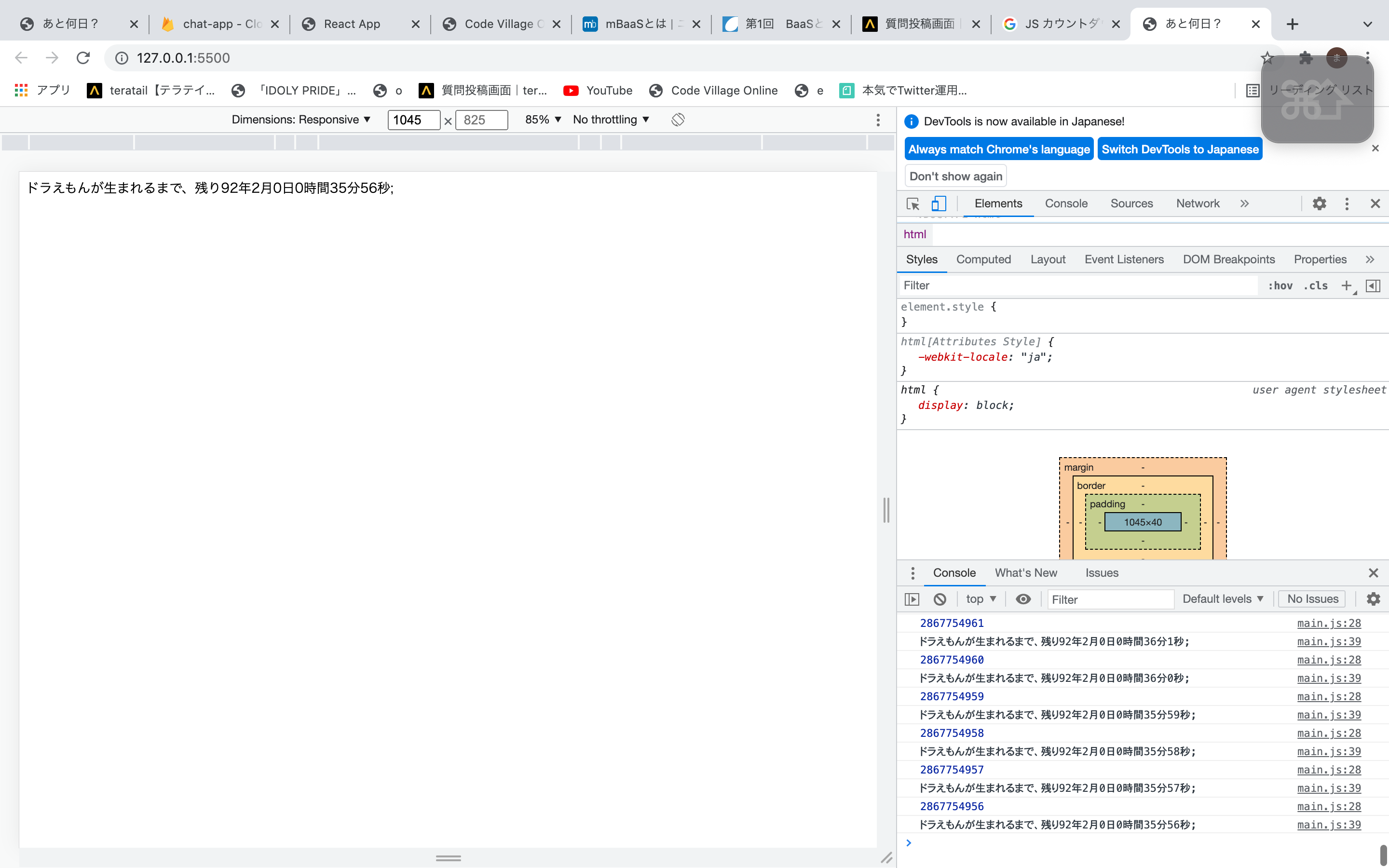Toggle the :hov element state panel
Image resolution: width=1389 pixels, height=868 pixels.
tap(1280, 286)
